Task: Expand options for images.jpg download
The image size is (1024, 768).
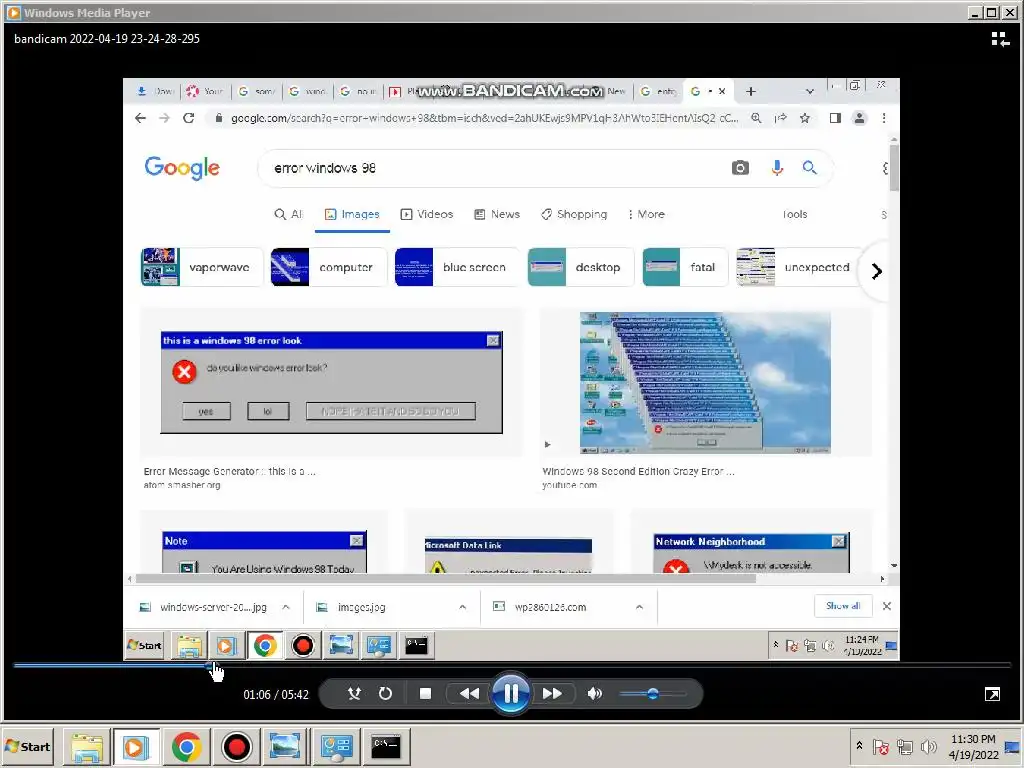Action: (462, 607)
